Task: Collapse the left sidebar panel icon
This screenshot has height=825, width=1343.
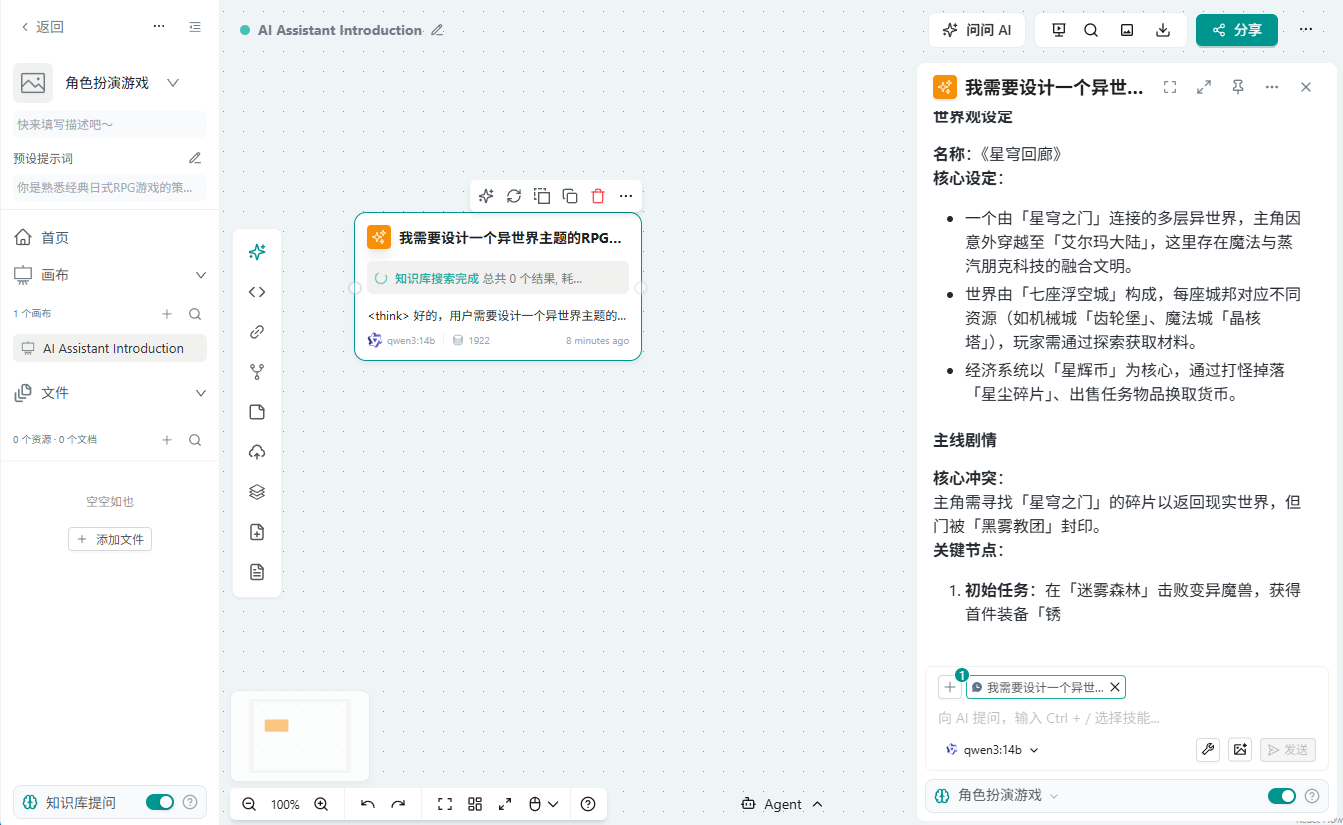Action: coord(195,27)
